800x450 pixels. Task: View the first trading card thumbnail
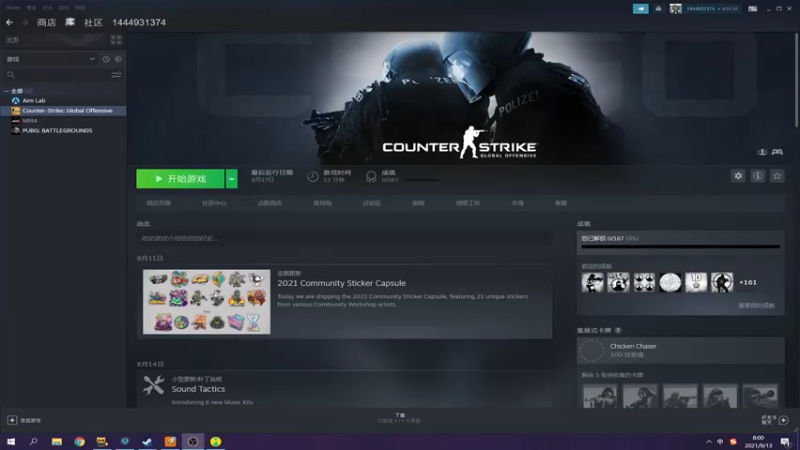600,396
